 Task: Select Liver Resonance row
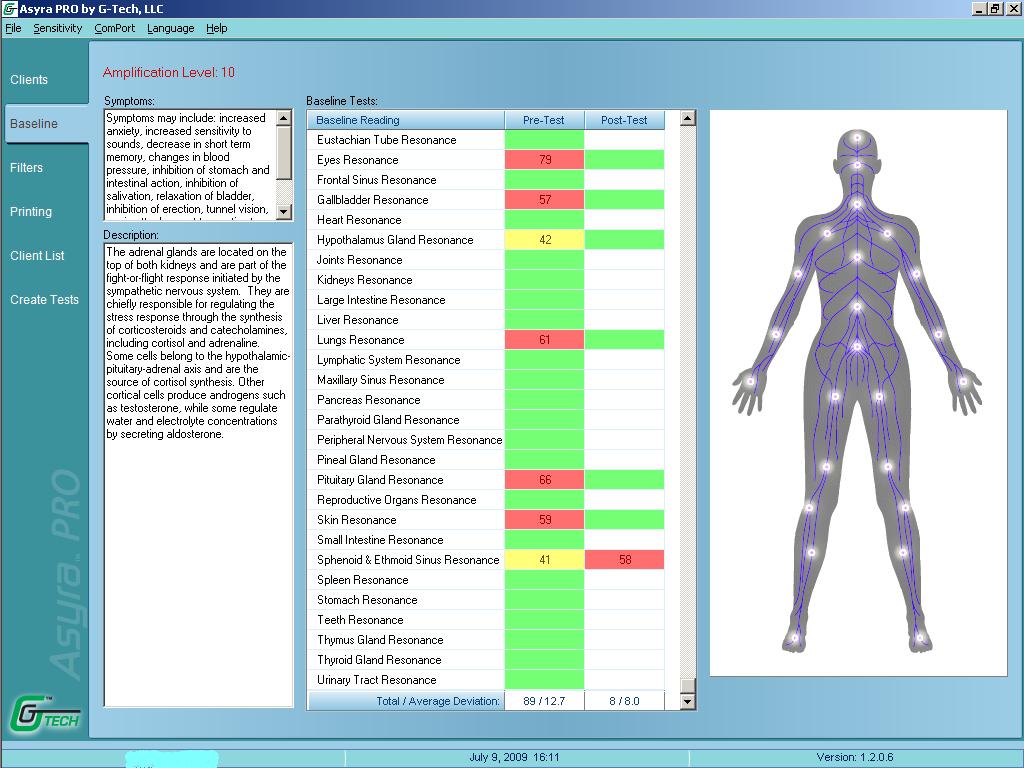click(x=486, y=320)
